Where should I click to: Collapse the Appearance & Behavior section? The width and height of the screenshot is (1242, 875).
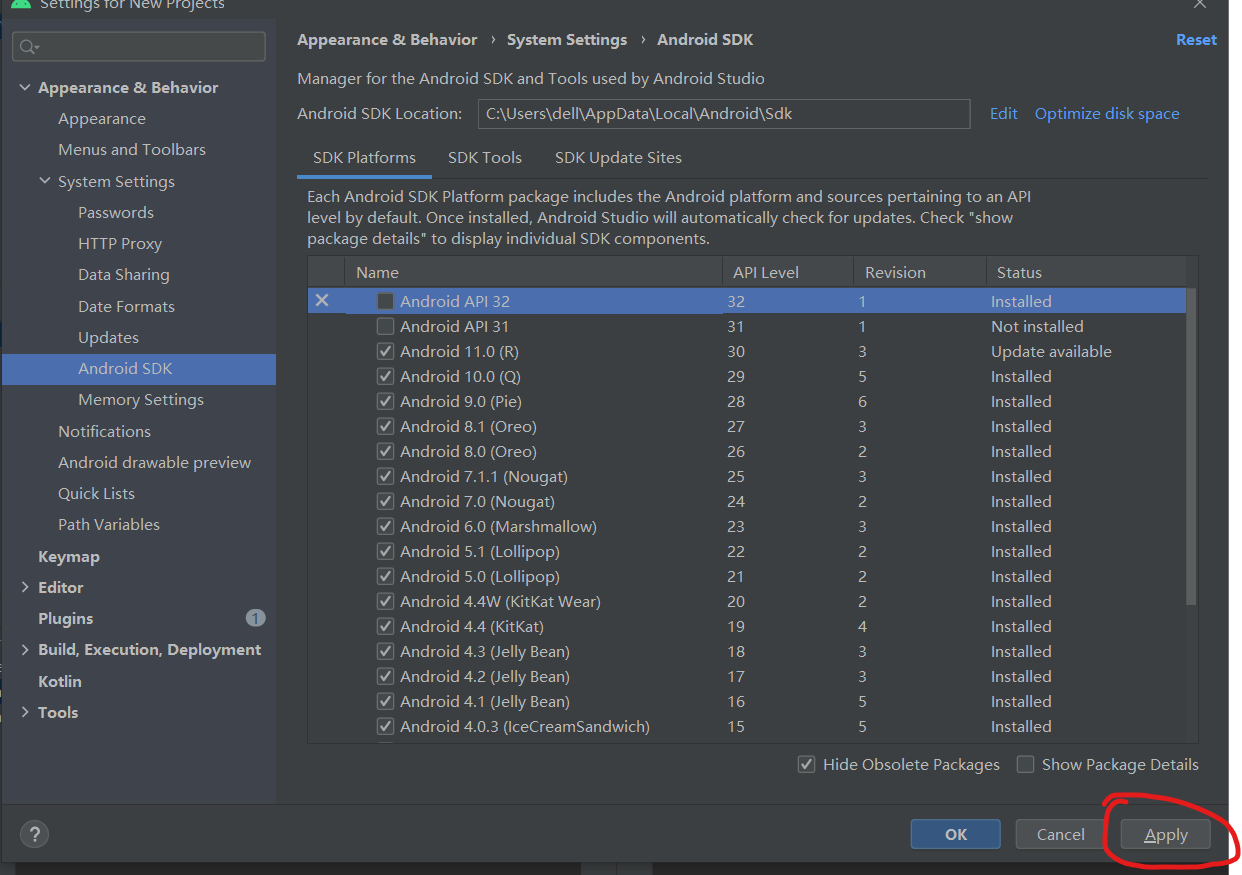(x=24, y=87)
